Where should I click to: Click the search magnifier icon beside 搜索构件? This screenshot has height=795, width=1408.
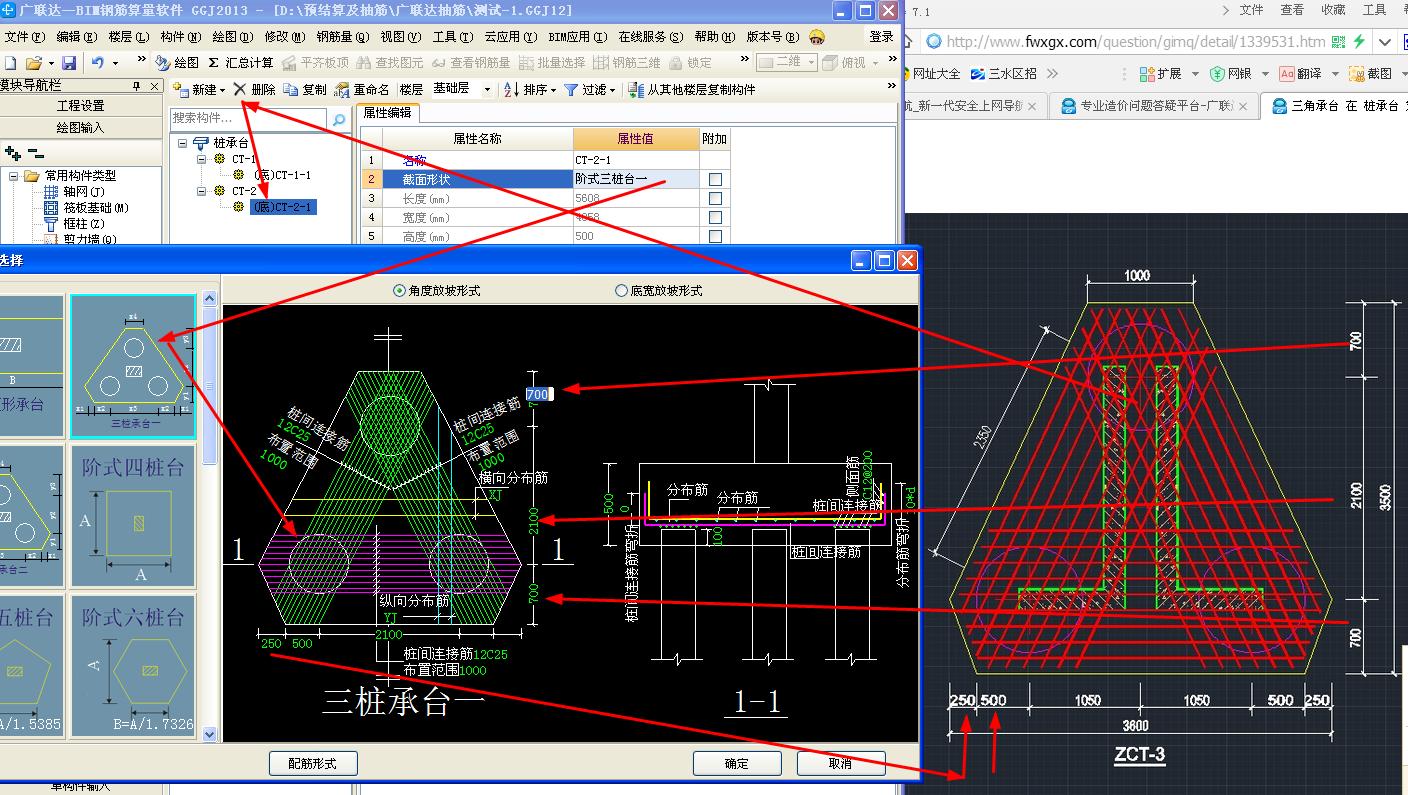pyautogui.click(x=339, y=120)
